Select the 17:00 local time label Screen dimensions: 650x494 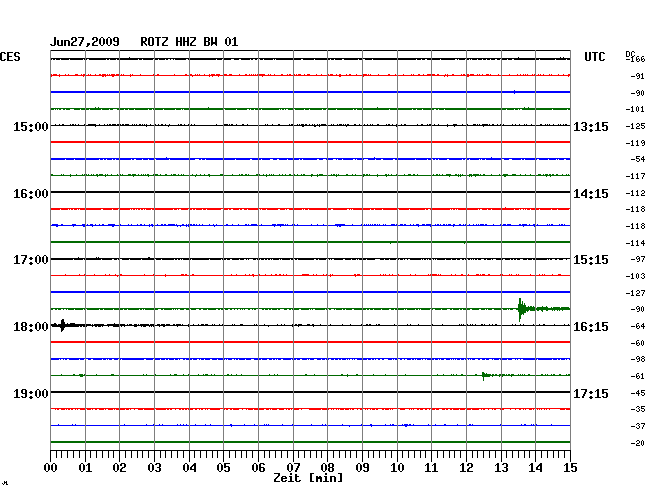tap(31, 260)
